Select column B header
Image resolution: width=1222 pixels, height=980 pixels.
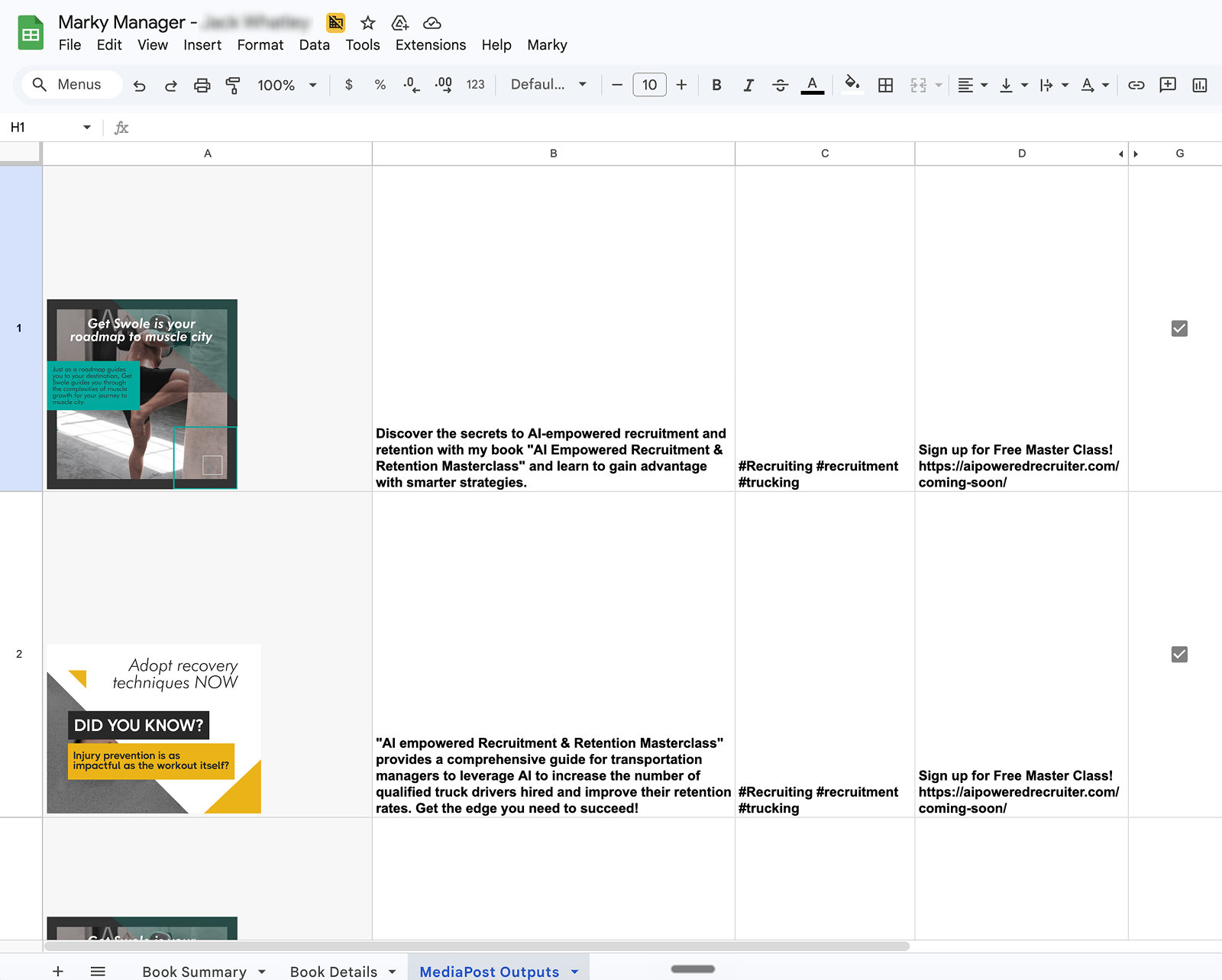(x=554, y=154)
